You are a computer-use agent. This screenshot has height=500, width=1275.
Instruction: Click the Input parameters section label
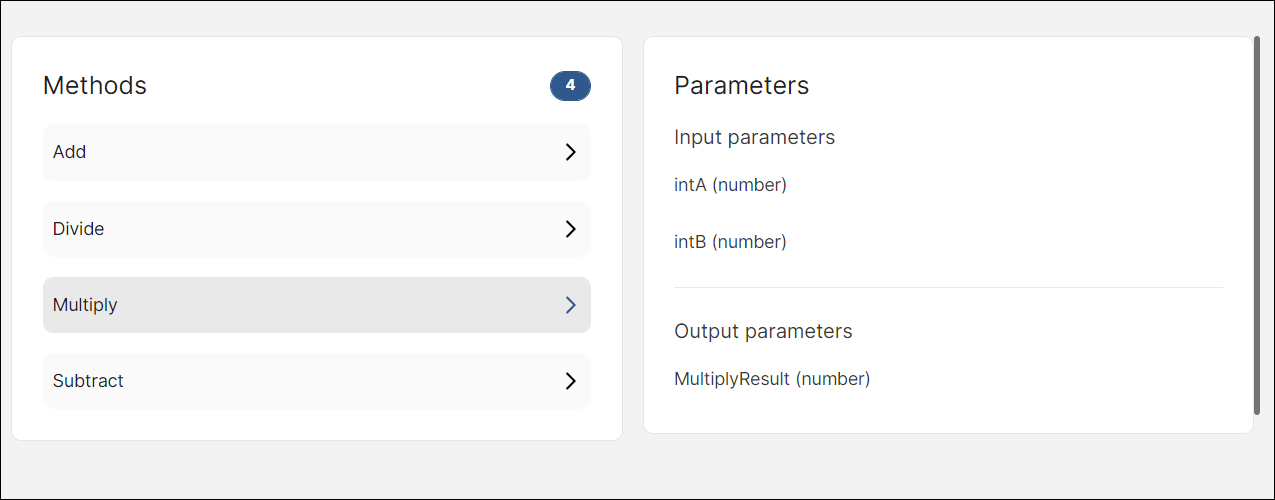click(x=754, y=137)
